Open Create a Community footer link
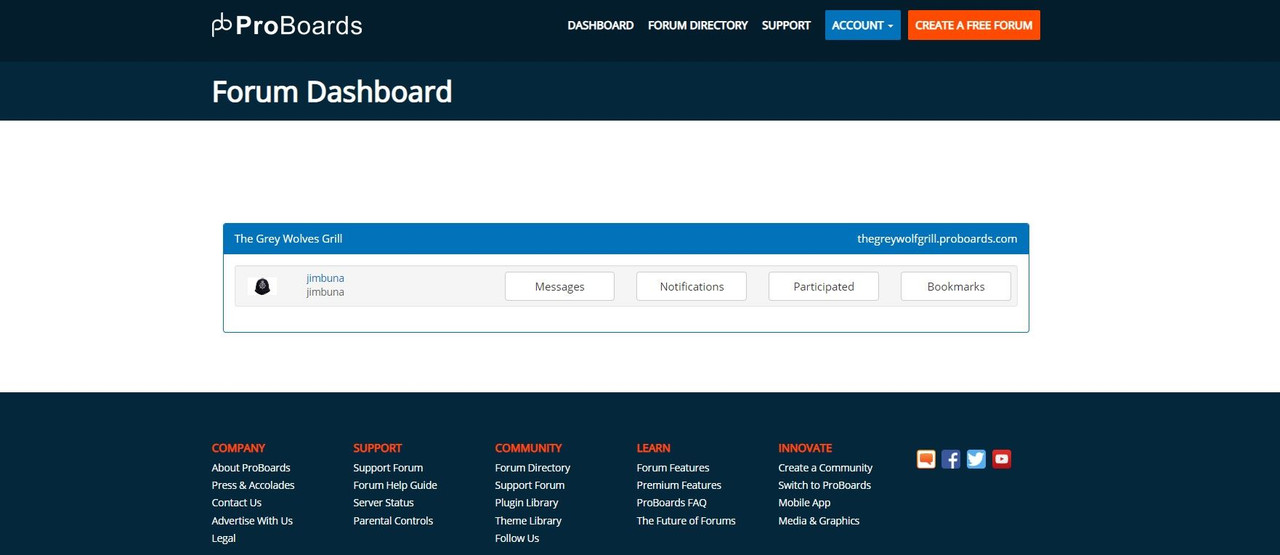The height and width of the screenshot is (555, 1280). click(x=826, y=468)
